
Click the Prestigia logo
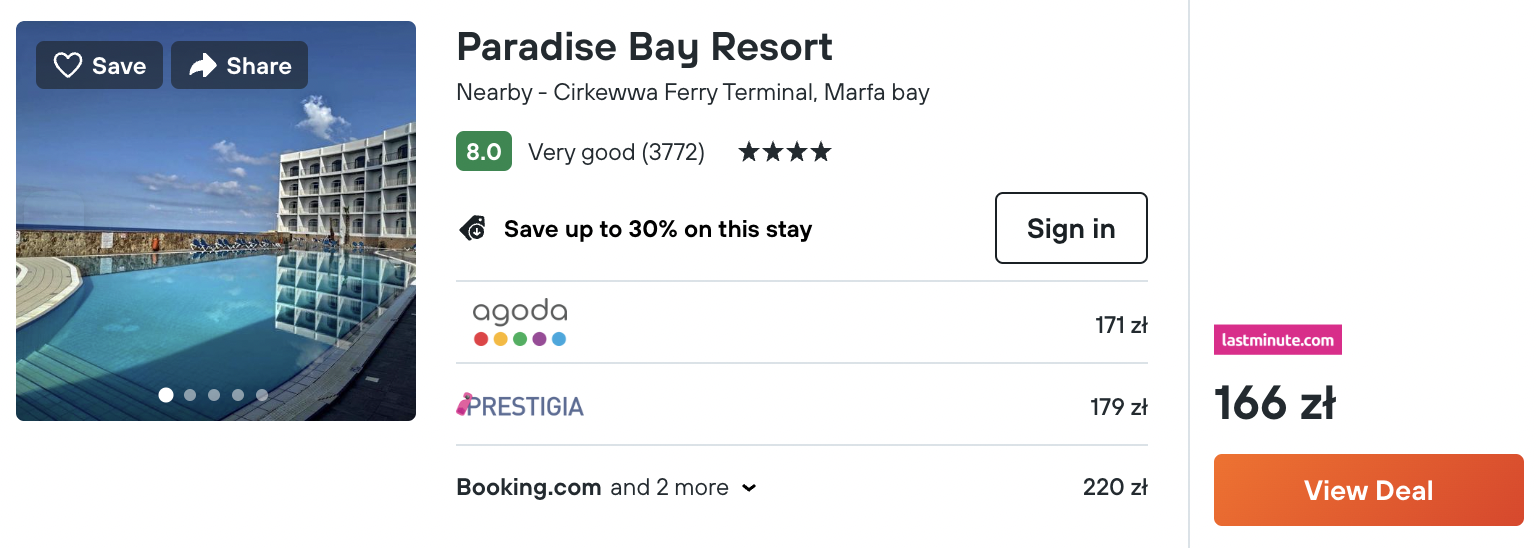tap(520, 405)
